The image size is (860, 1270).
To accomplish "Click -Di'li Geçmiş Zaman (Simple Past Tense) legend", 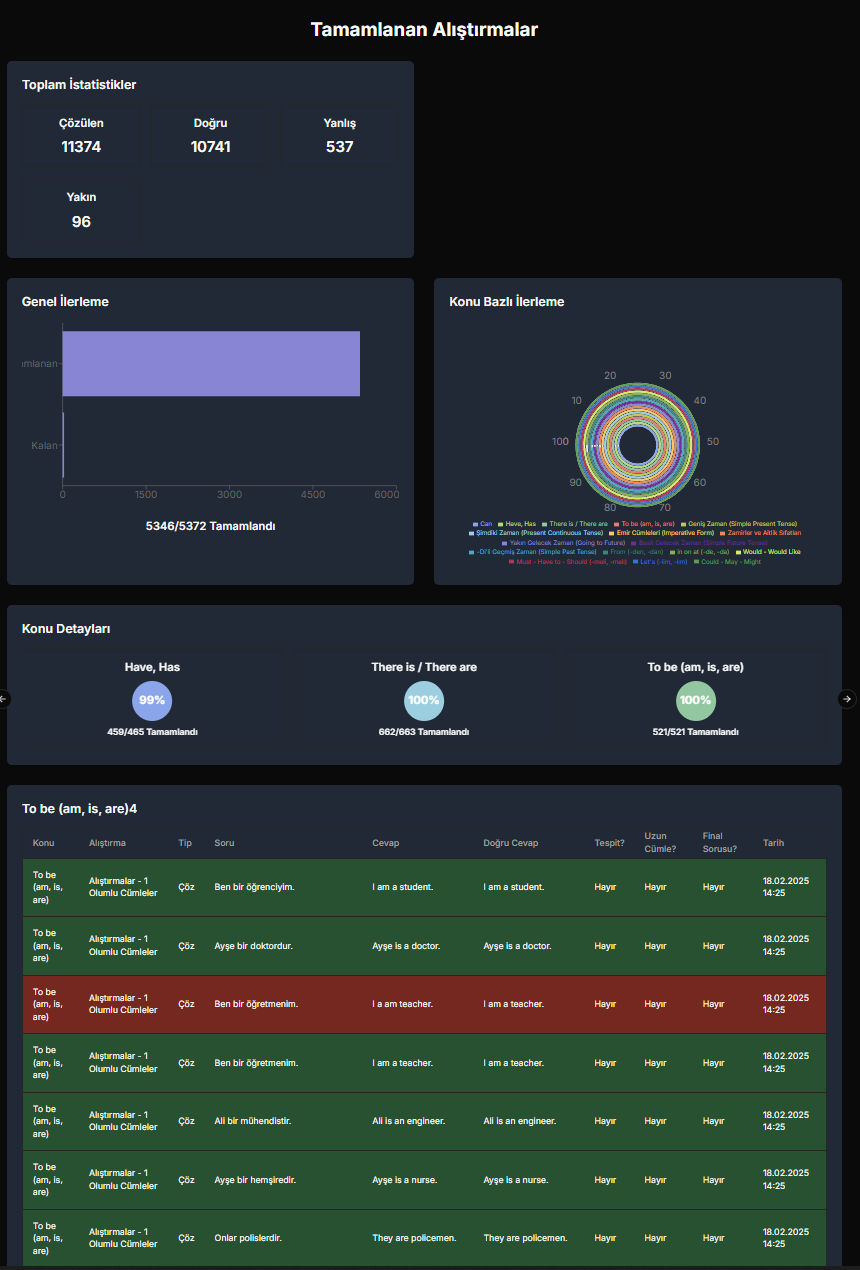I will [533, 552].
